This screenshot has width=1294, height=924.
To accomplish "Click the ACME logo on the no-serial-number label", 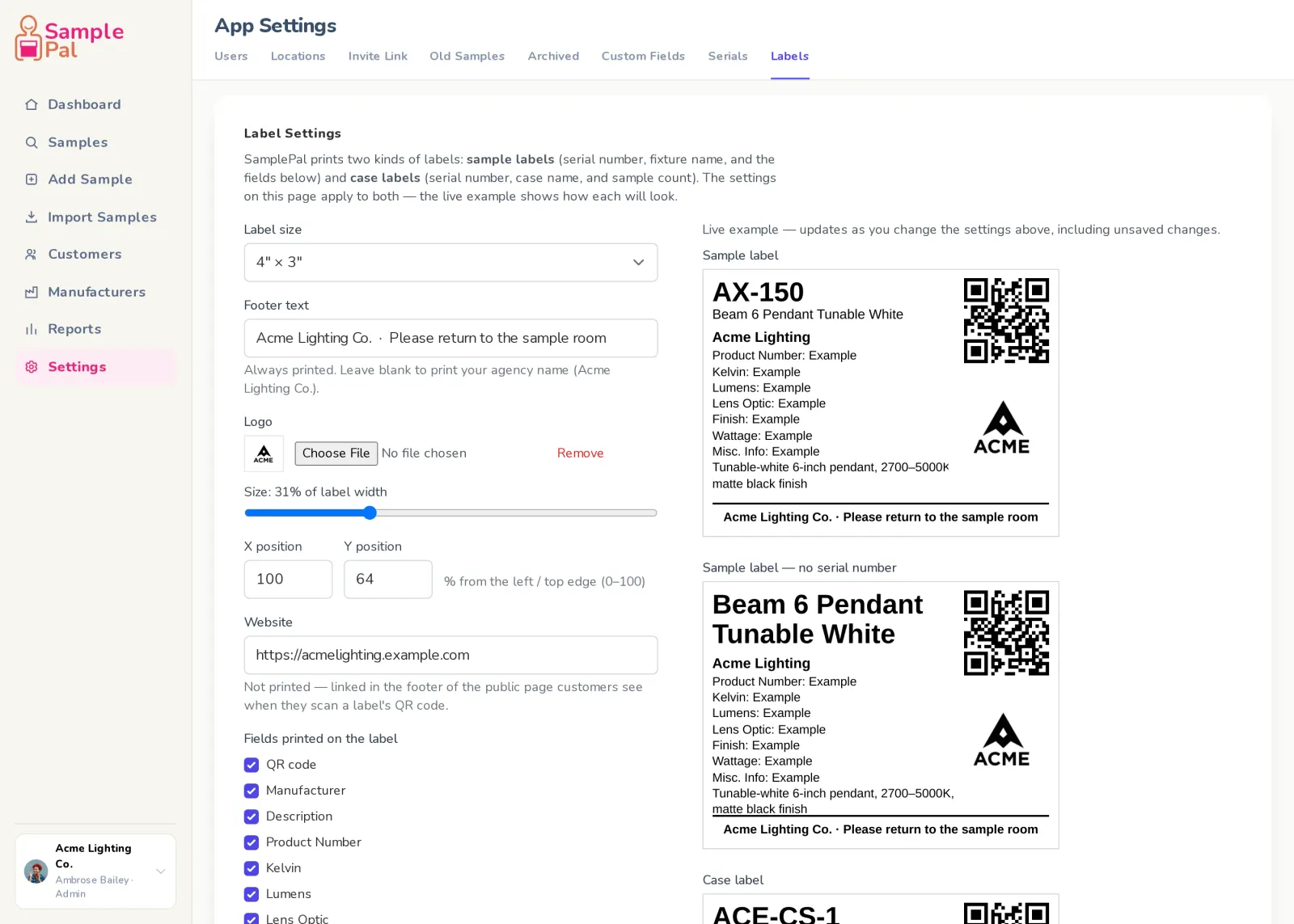I will 1002,740.
